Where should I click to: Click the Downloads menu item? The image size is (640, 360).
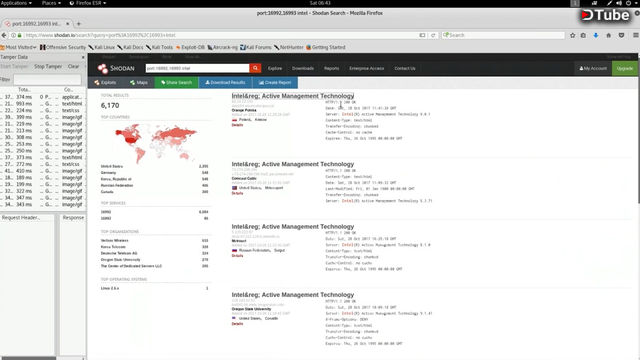click(303, 68)
